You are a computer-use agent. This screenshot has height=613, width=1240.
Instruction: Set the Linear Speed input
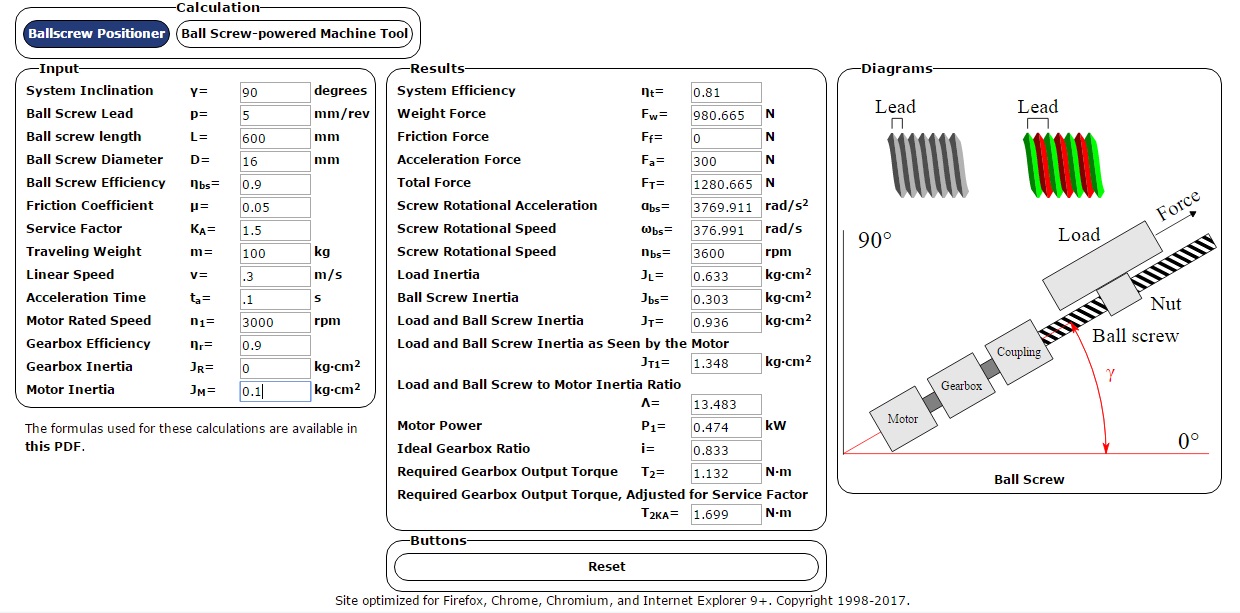coord(276,276)
